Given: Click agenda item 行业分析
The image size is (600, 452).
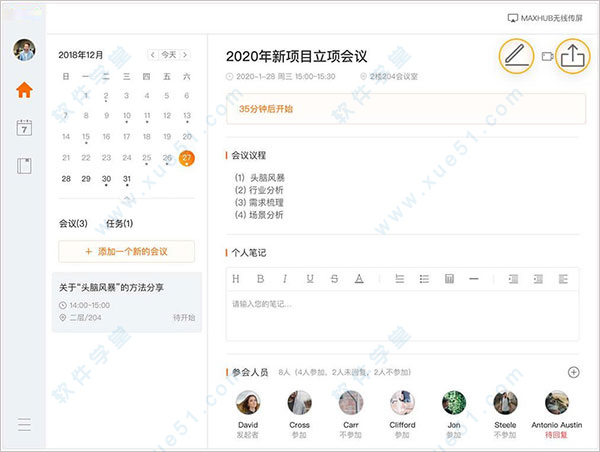Looking at the screenshot, I should click(x=259, y=190).
